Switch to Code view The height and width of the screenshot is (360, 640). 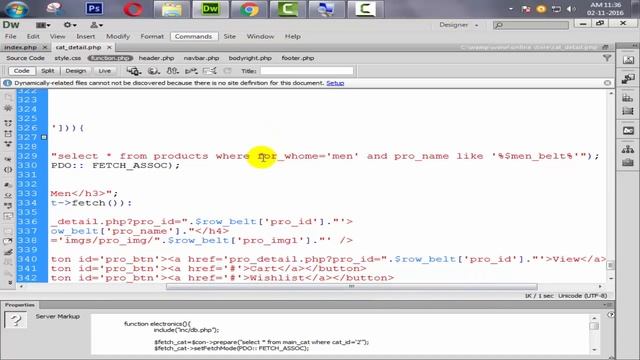(x=21, y=71)
